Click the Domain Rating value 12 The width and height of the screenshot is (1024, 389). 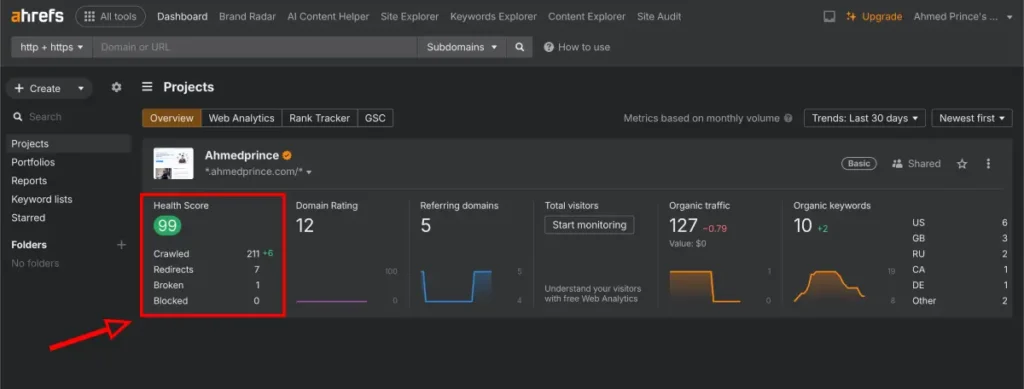coord(305,226)
